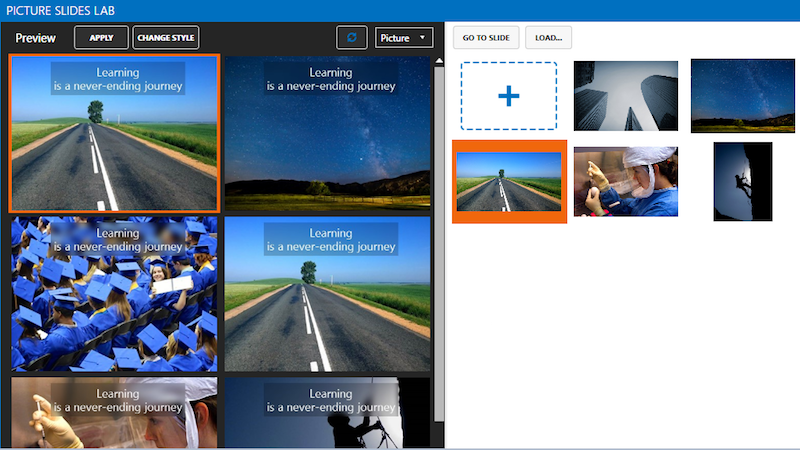Screen dimensions: 800x450
Task: Click the plus icon to add image
Action: click(x=509, y=96)
